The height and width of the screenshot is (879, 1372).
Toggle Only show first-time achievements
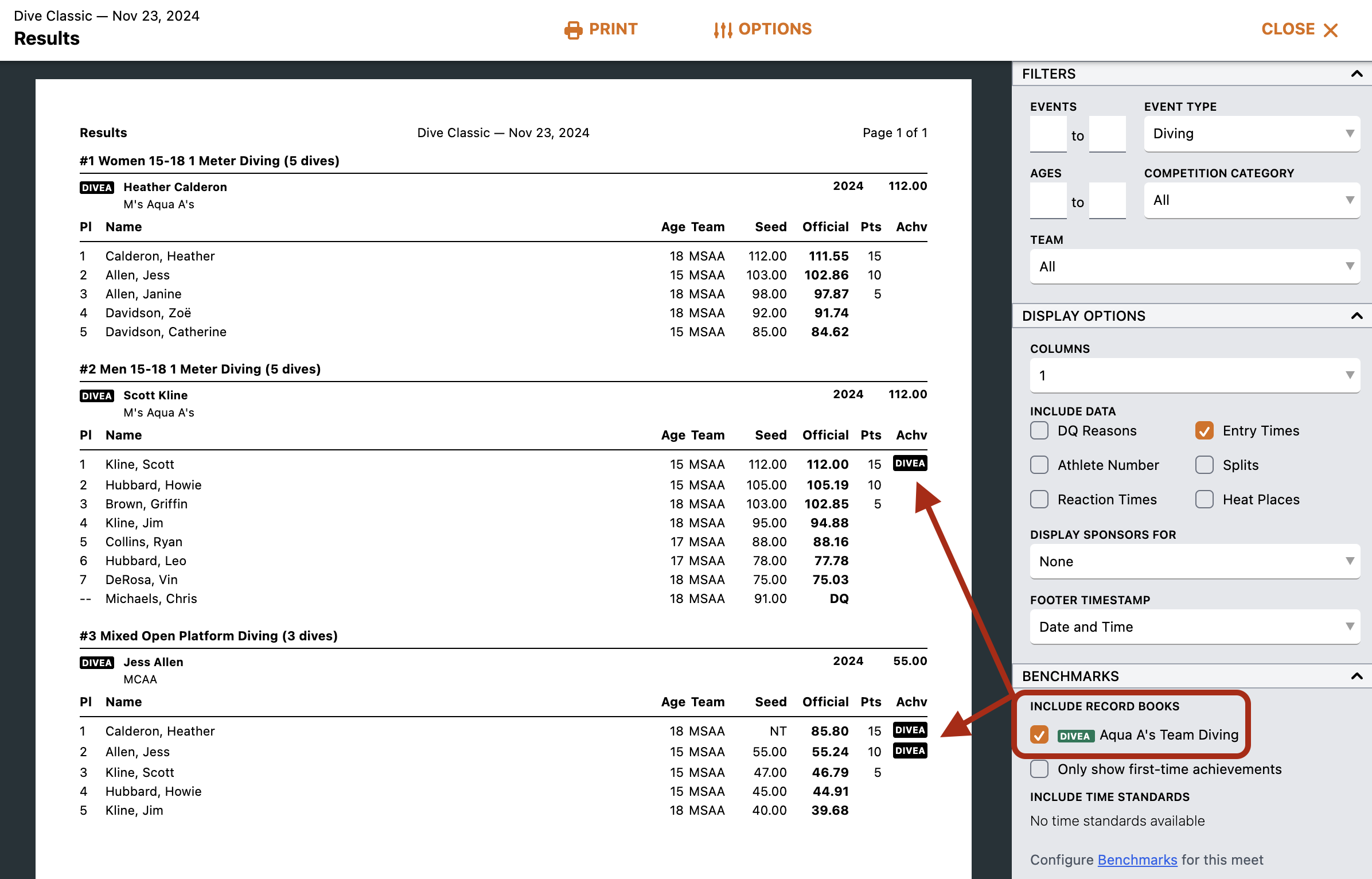1039,769
